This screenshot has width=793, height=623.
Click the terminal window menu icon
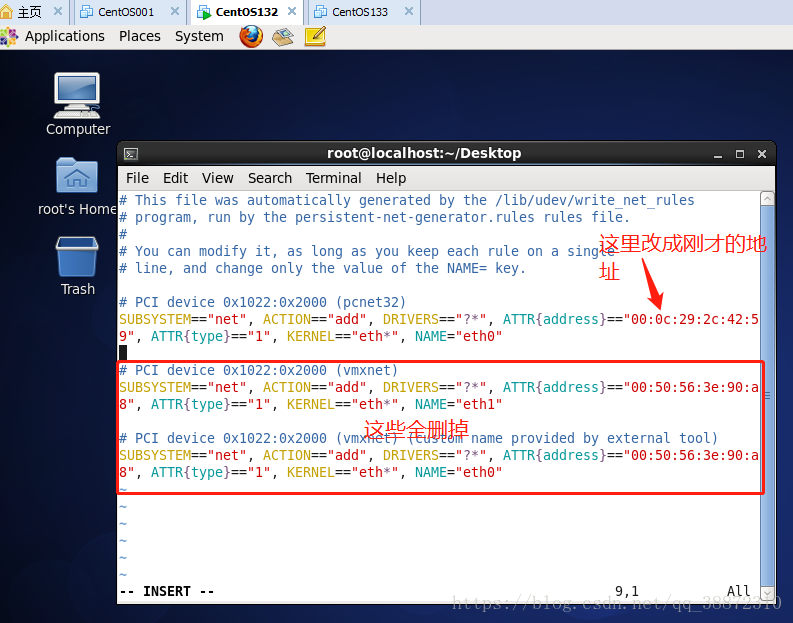[x=131, y=154]
